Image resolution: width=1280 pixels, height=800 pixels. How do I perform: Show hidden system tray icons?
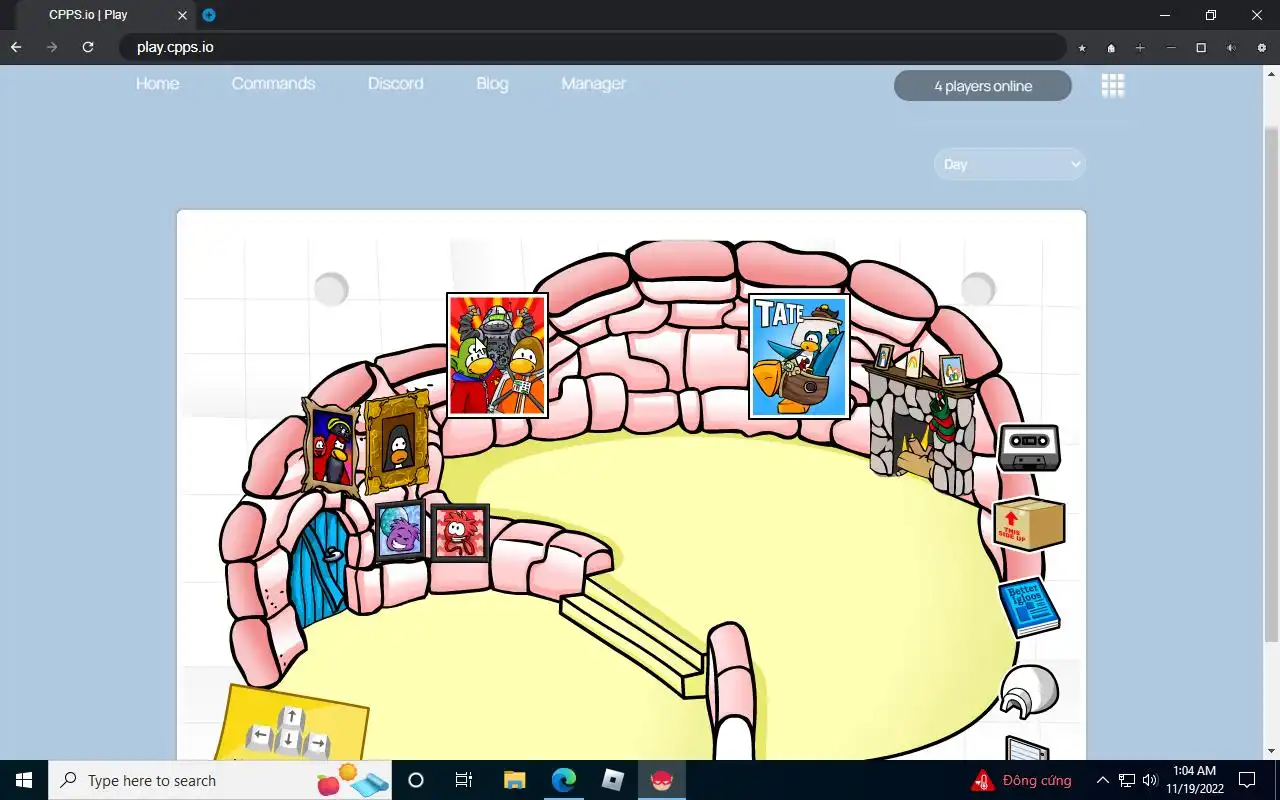[x=1103, y=780]
